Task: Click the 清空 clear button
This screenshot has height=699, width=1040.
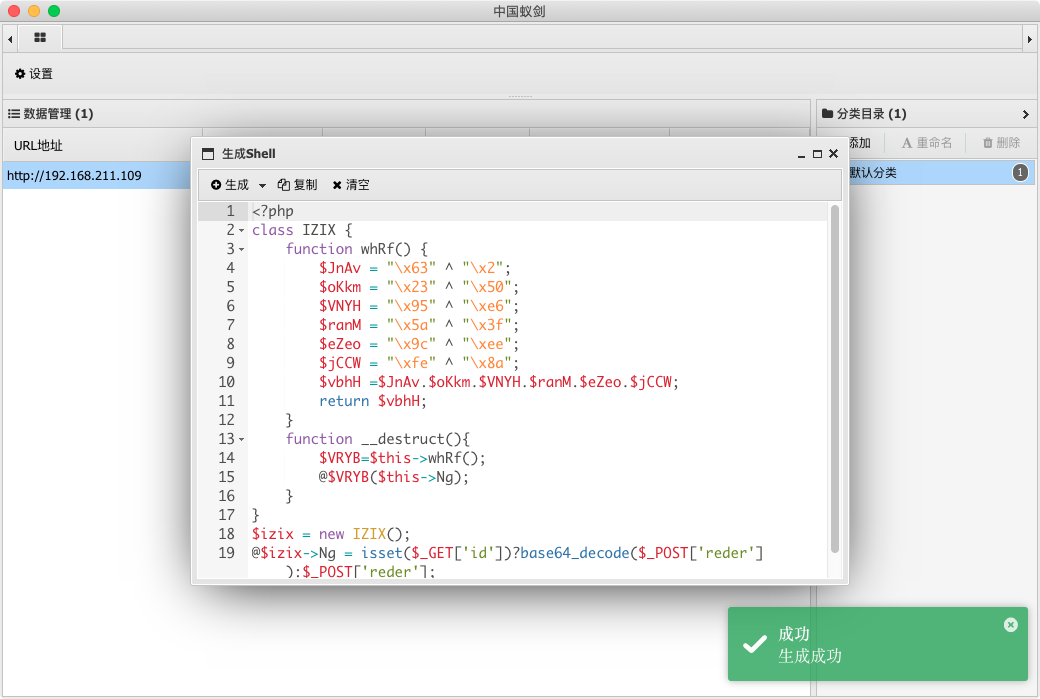Action: pos(351,185)
